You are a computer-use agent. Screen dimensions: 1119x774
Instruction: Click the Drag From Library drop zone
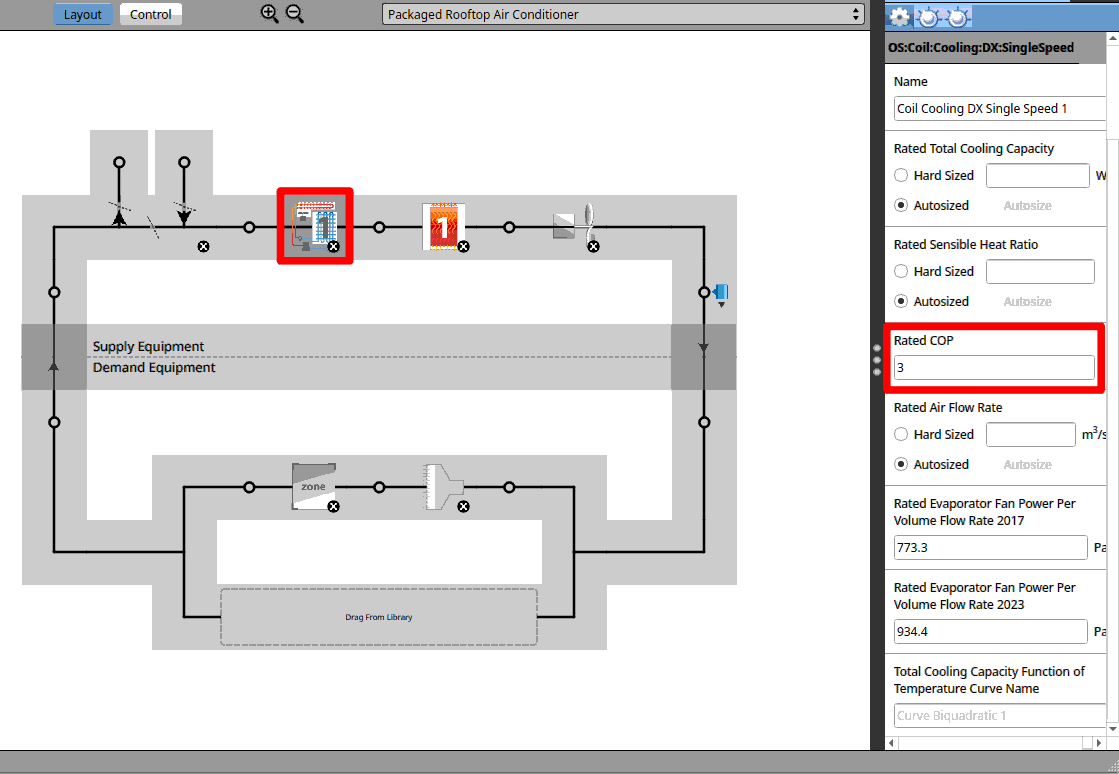tap(378, 617)
